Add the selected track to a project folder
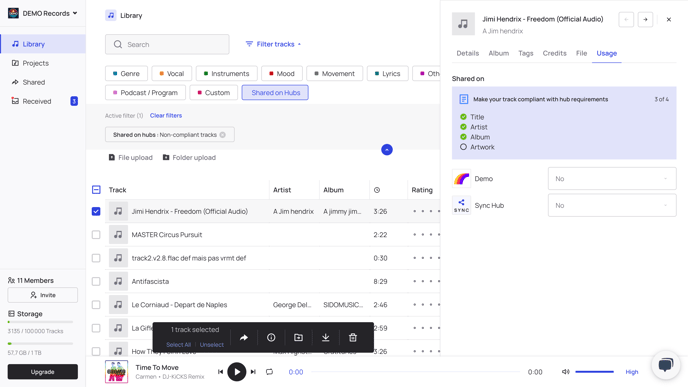The width and height of the screenshot is (688, 387). pos(298,337)
